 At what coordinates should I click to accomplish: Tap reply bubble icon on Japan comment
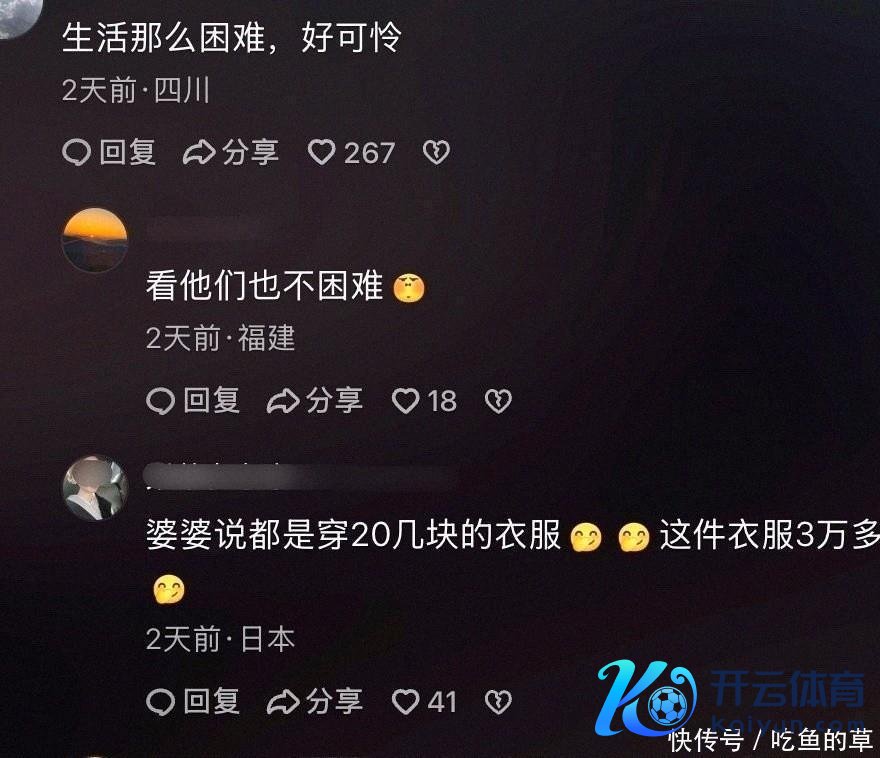coord(161,702)
